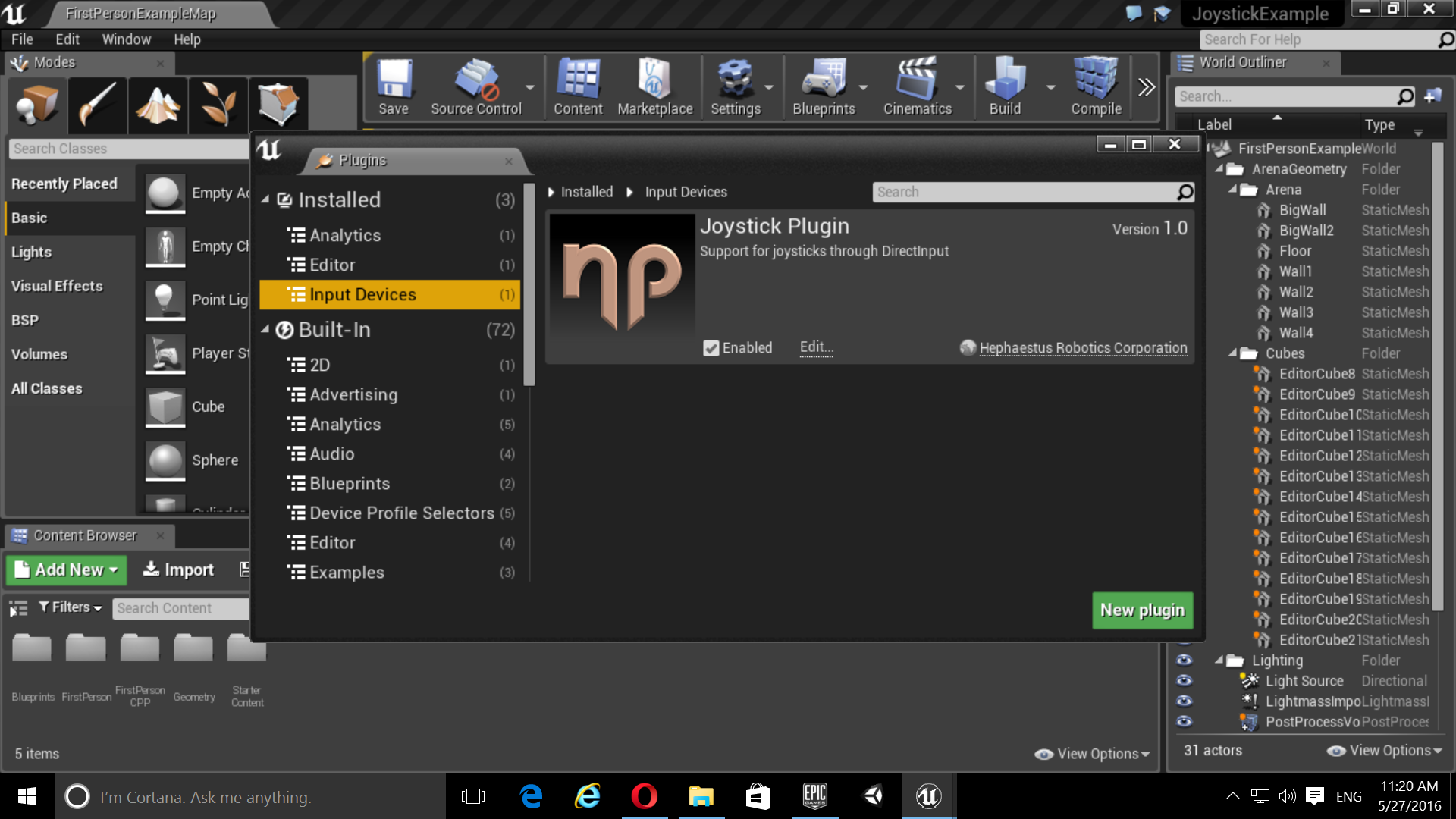The height and width of the screenshot is (819, 1456).
Task: Select Landscape mode mountain icon
Action: point(158,105)
